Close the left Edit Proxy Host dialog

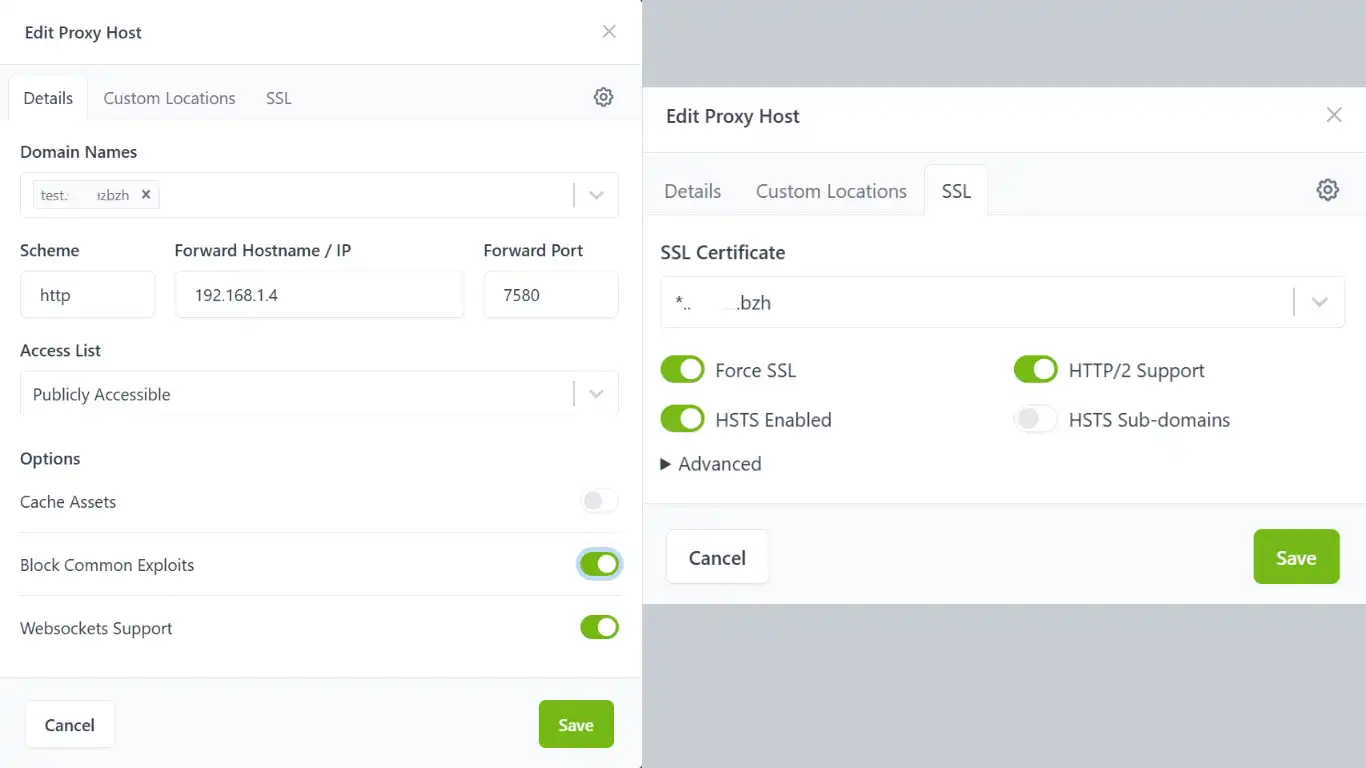coord(609,32)
